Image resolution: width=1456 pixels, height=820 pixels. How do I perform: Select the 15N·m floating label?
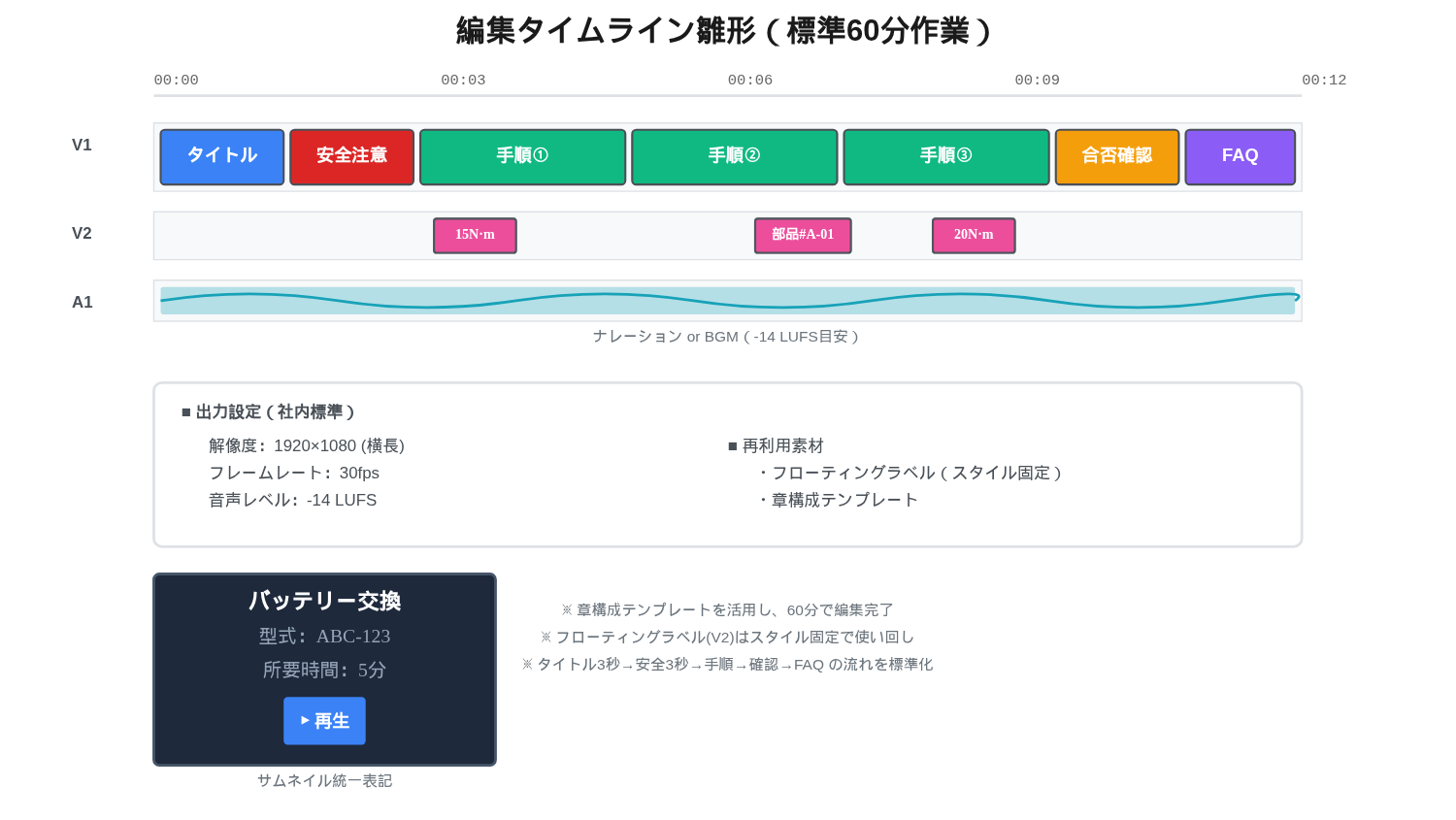click(x=475, y=235)
